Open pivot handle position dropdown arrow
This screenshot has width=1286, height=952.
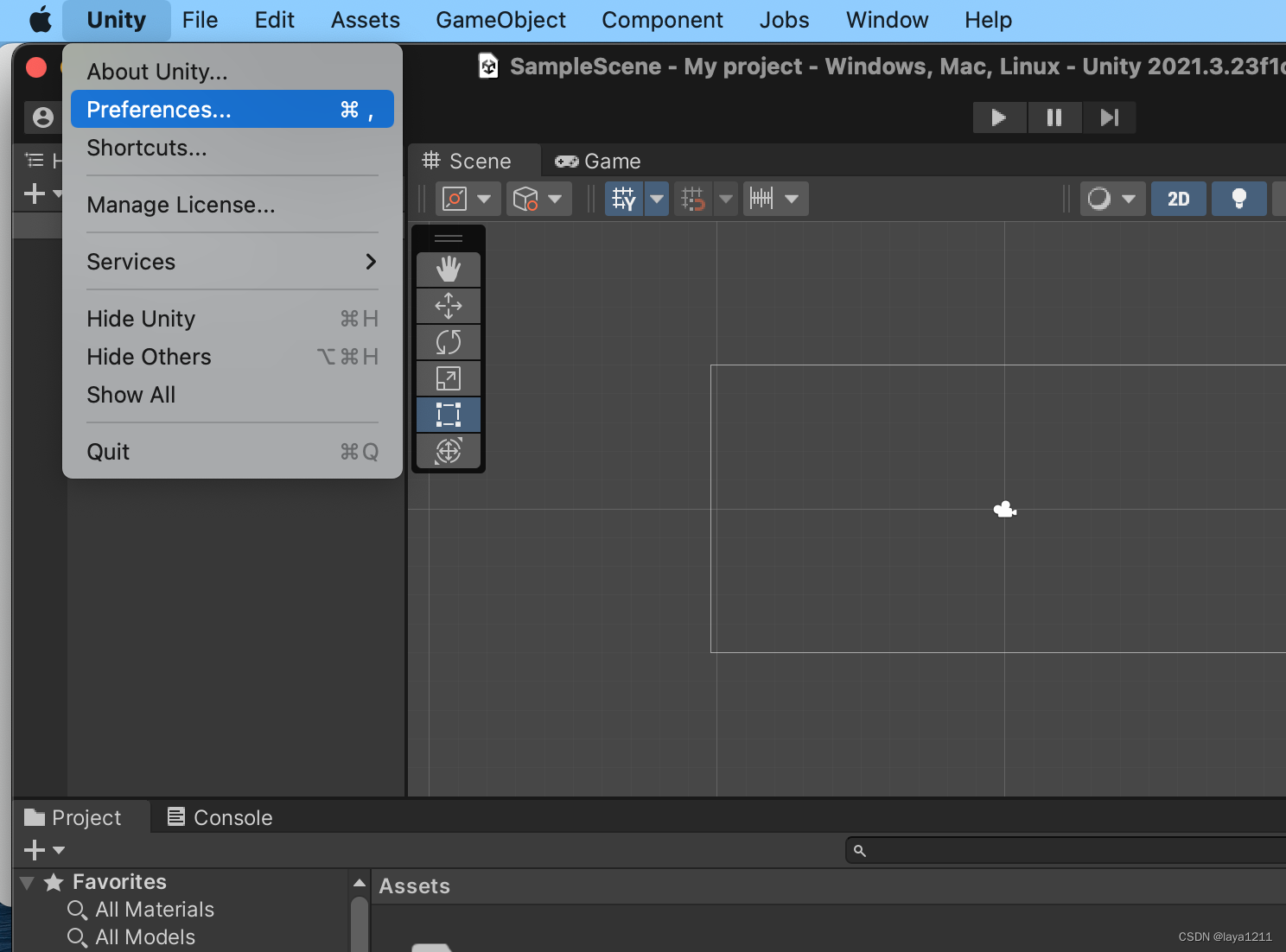pyautogui.click(x=485, y=199)
